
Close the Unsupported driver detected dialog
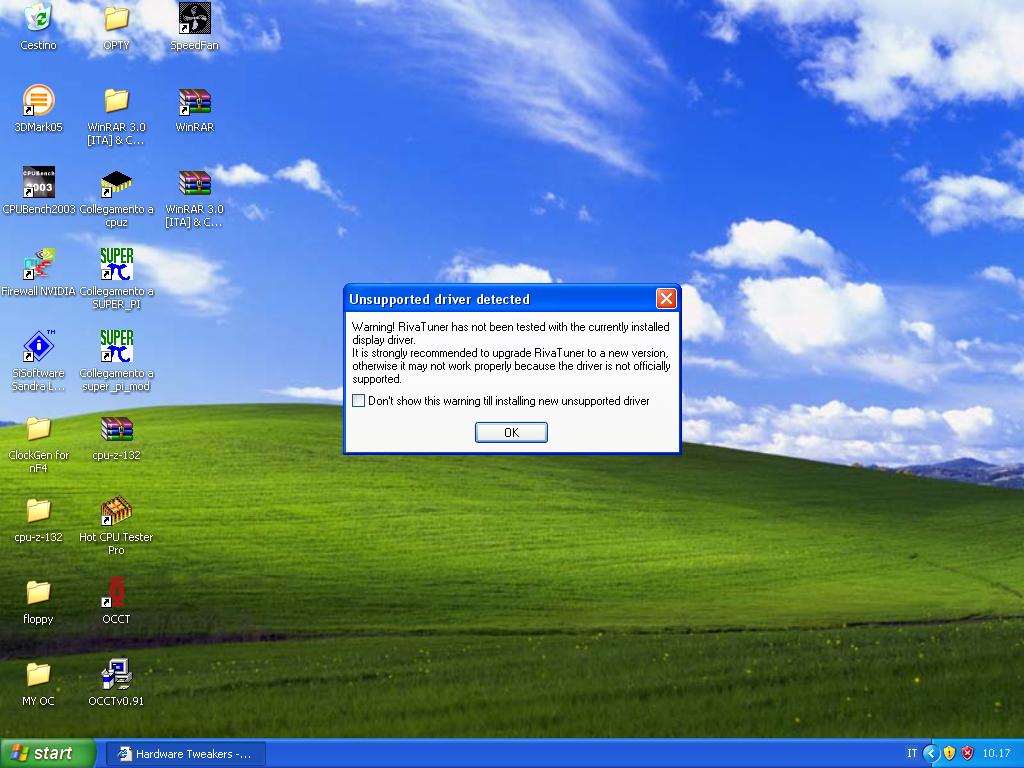point(666,299)
